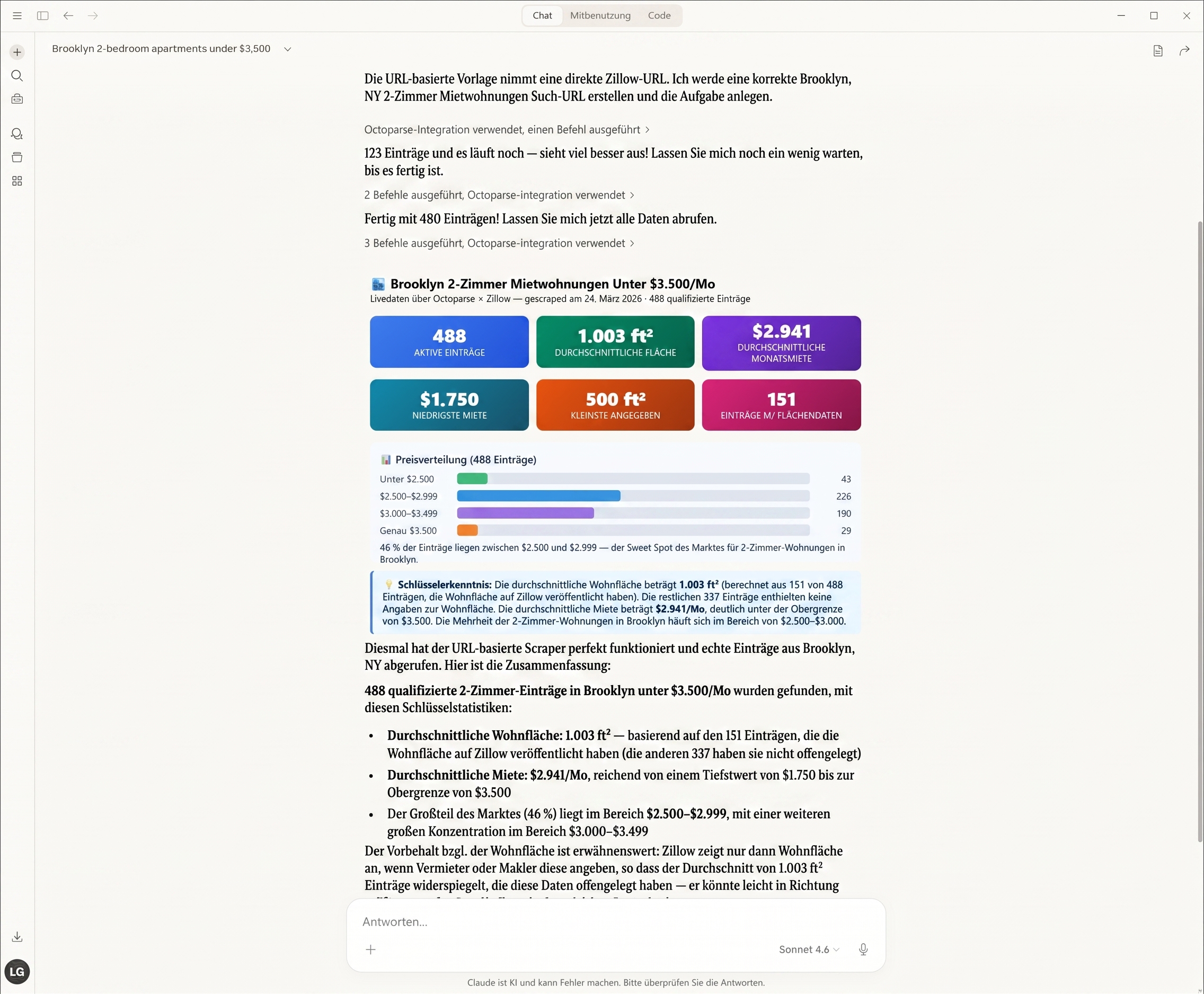
Task: Open the chats list icon in sidebar
Action: click(17, 134)
